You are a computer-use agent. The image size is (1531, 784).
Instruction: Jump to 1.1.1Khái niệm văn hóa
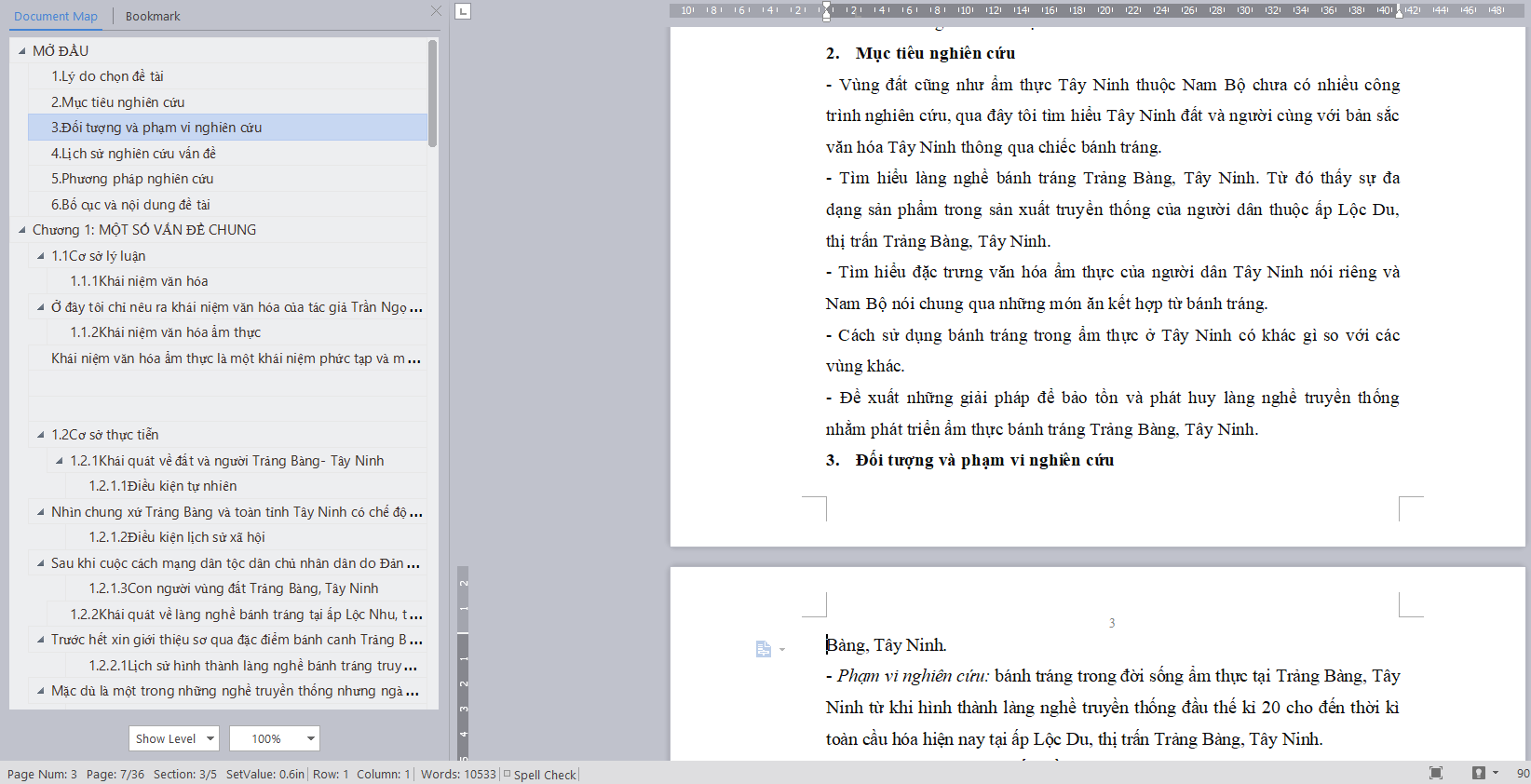pyautogui.click(x=237, y=281)
